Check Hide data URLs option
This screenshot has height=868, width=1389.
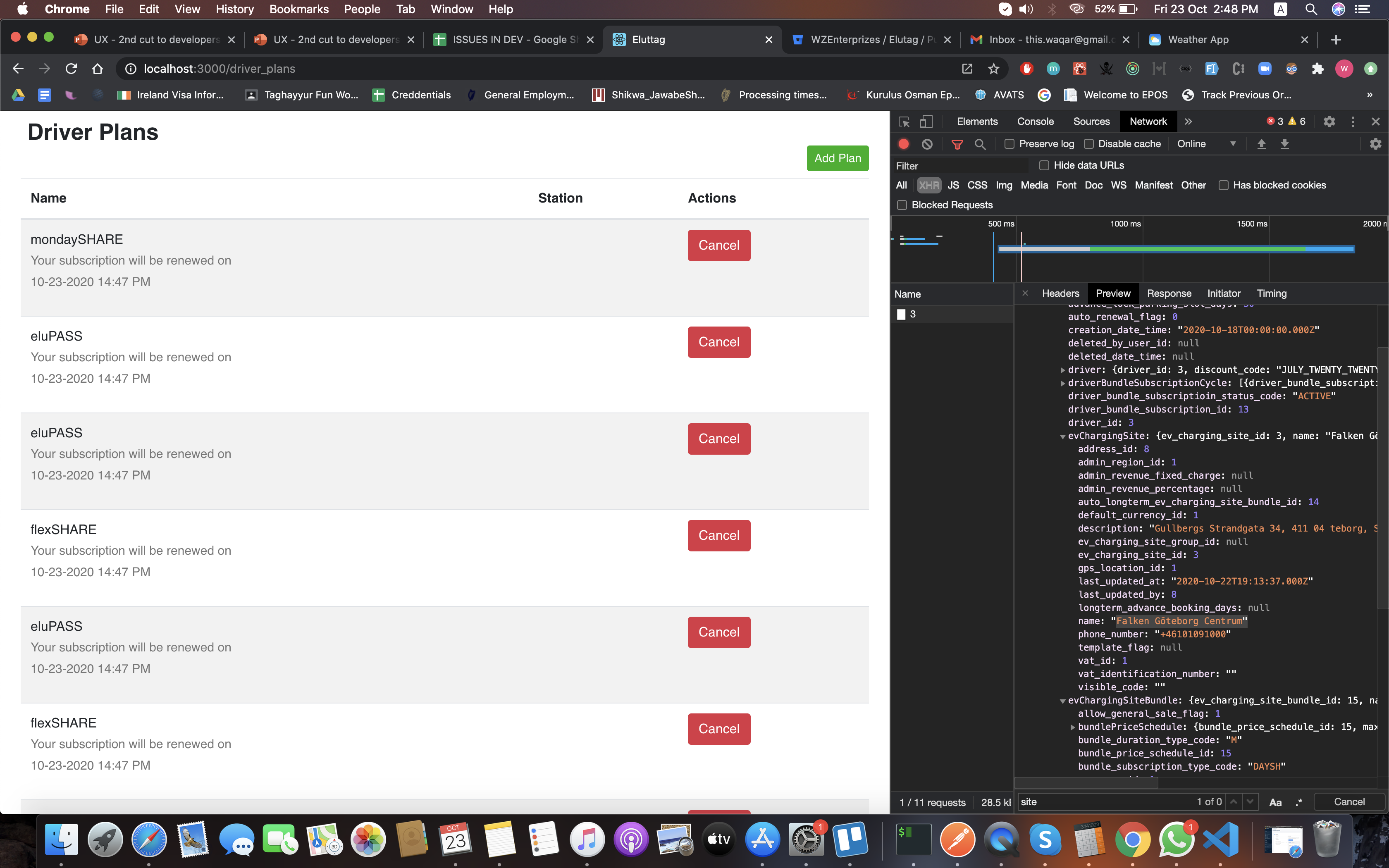click(x=1044, y=165)
